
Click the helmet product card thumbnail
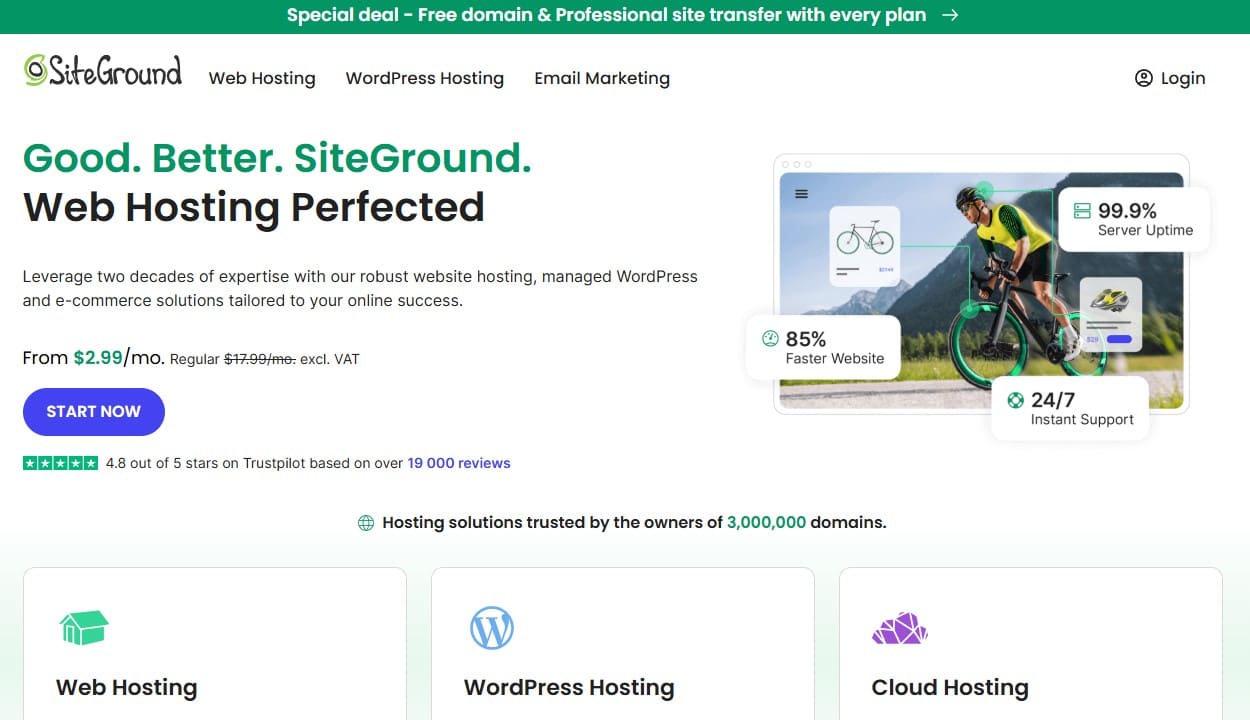pyautogui.click(x=1111, y=315)
